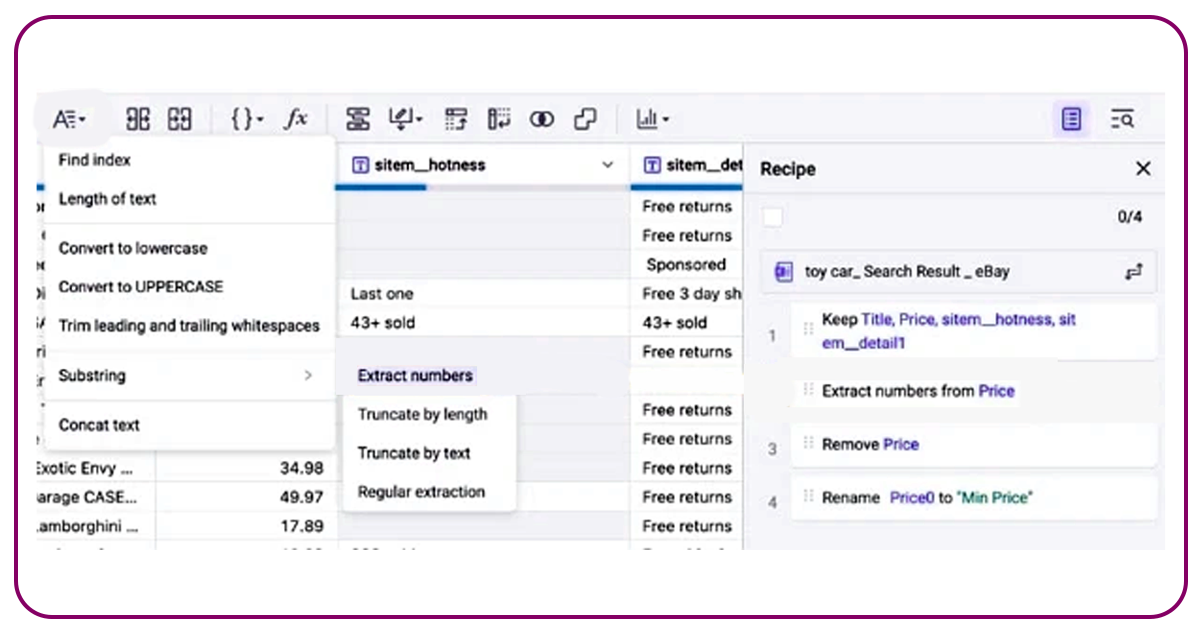Open the chart visualization dropdown
The image size is (1202, 634).
pyautogui.click(x=652, y=120)
